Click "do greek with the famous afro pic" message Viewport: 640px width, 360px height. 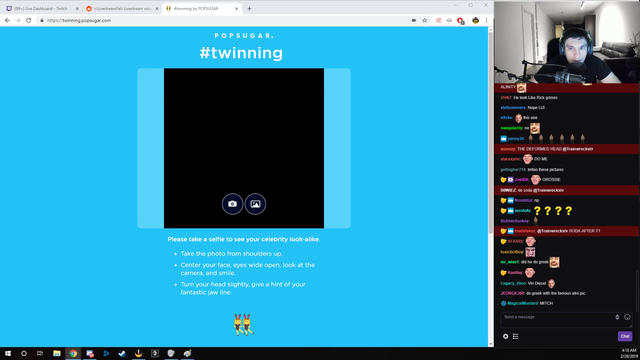556,293
